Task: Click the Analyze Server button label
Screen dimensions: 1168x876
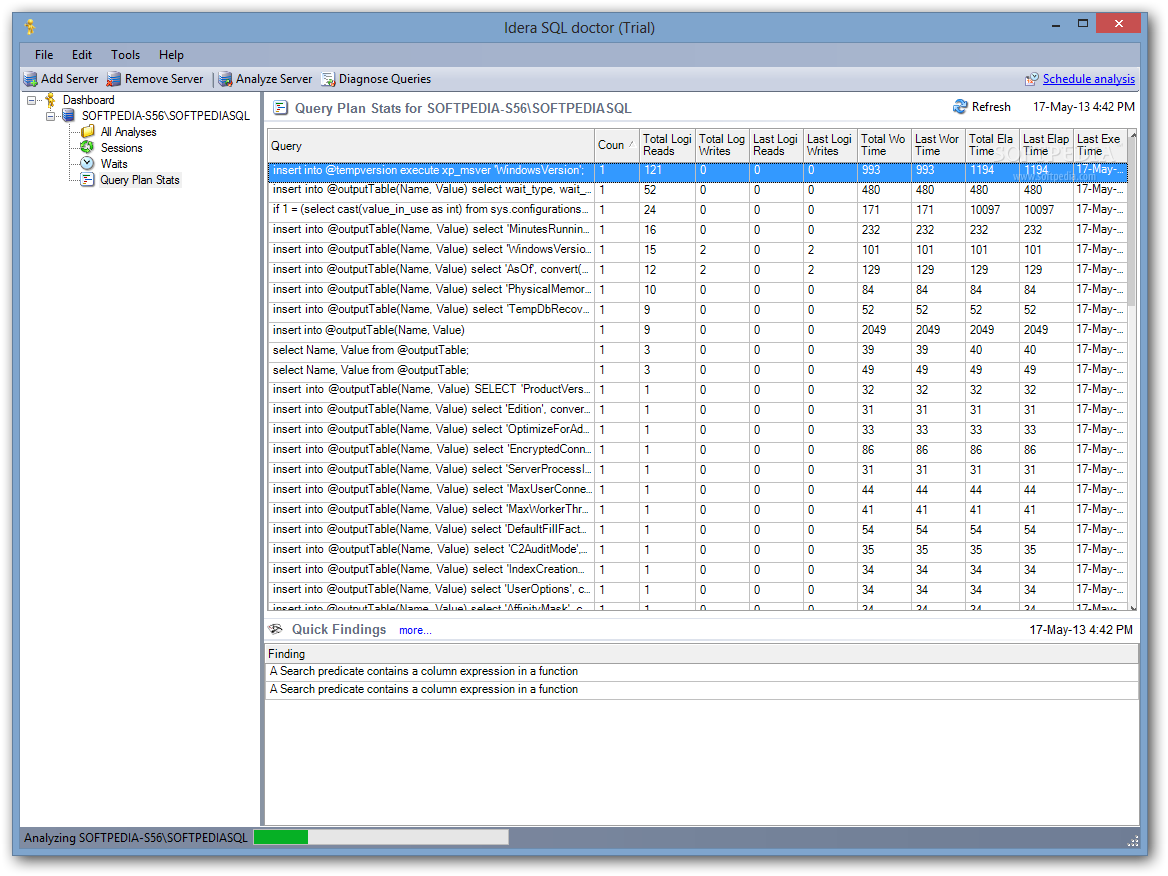Action: (x=274, y=79)
